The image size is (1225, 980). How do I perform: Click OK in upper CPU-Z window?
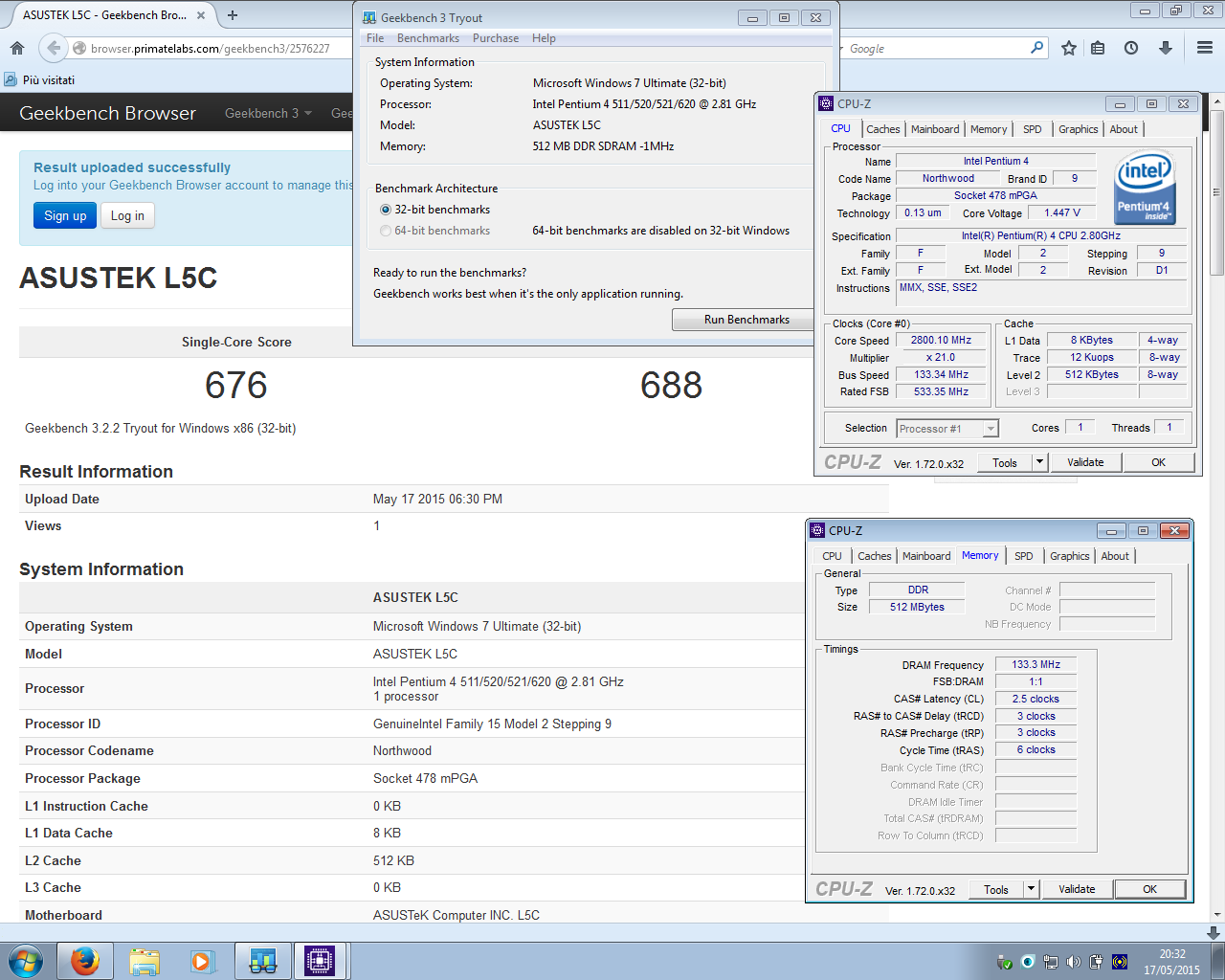(x=1158, y=462)
